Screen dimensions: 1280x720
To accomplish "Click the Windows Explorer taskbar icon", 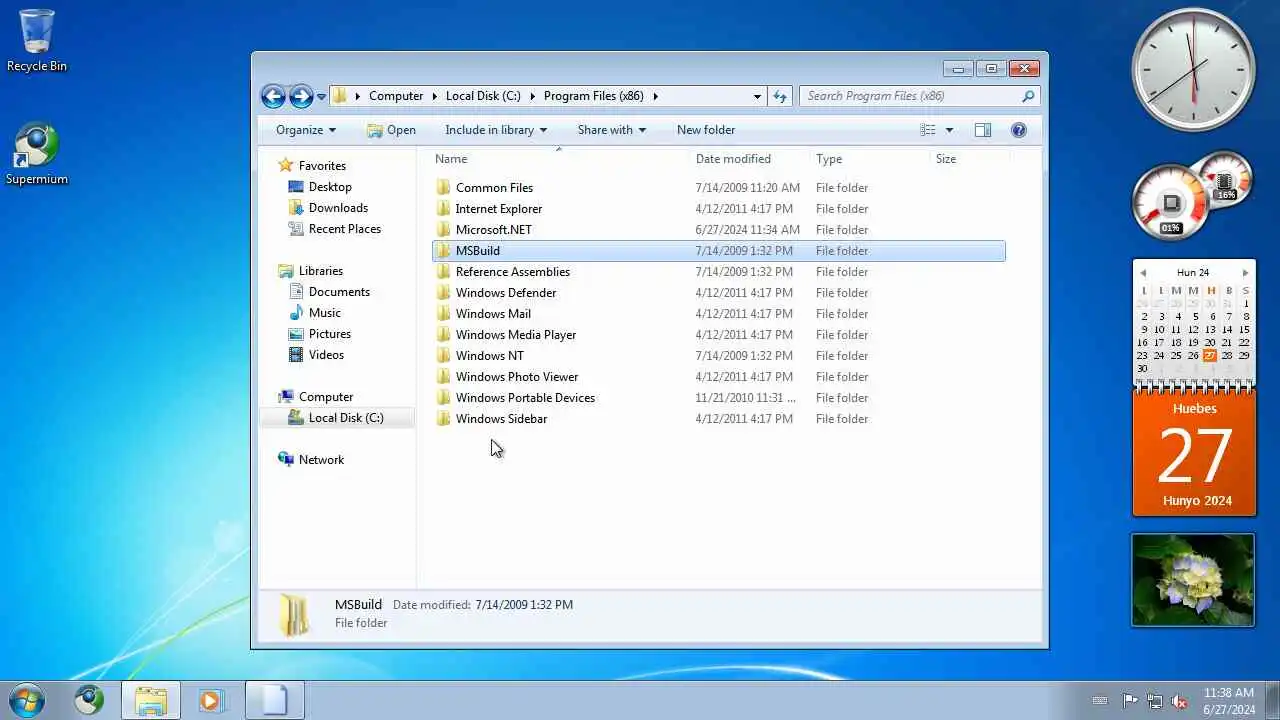I will tap(151, 700).
